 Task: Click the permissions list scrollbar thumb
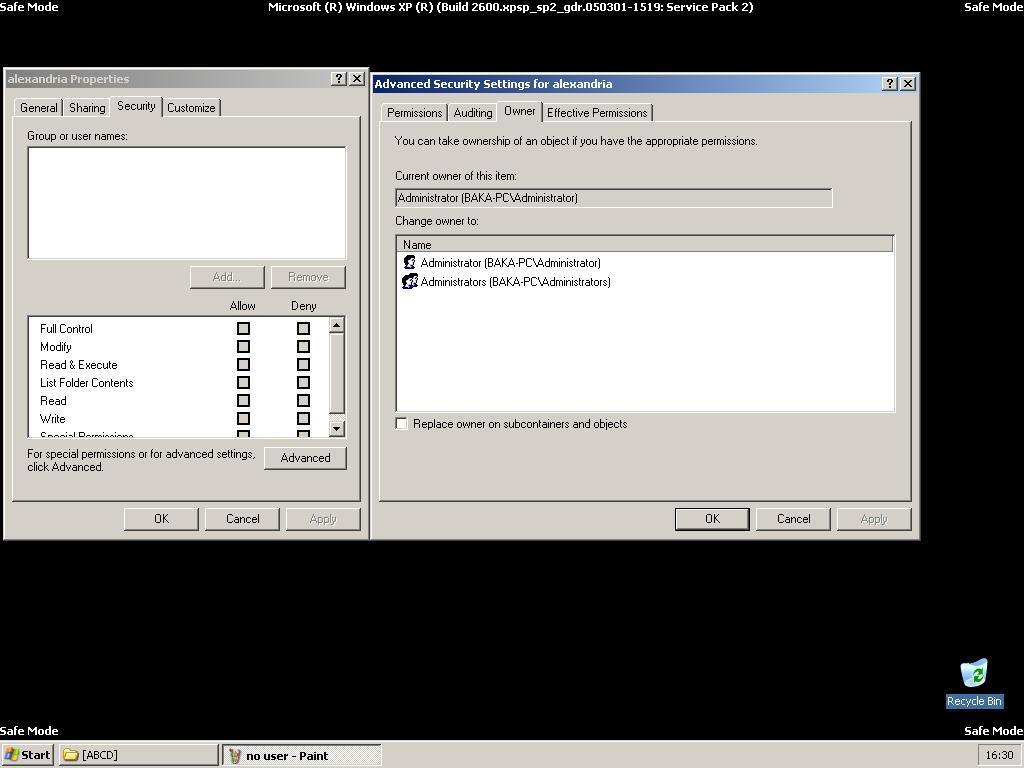coord(336,373)
